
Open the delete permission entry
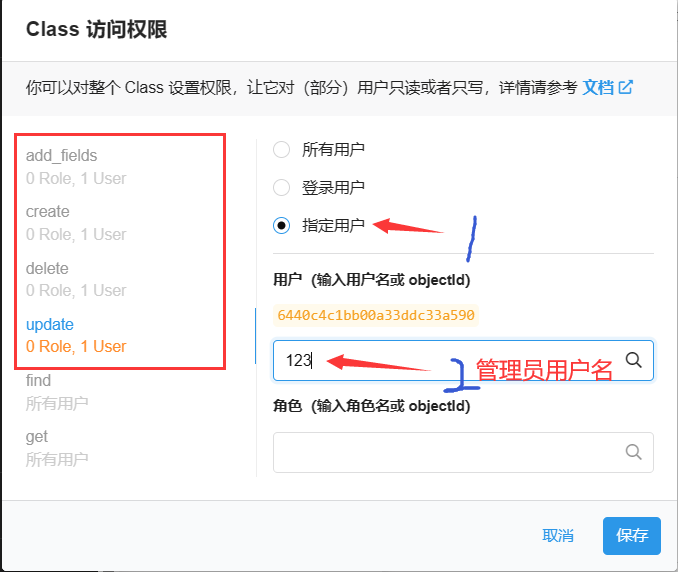pos(77,279)
